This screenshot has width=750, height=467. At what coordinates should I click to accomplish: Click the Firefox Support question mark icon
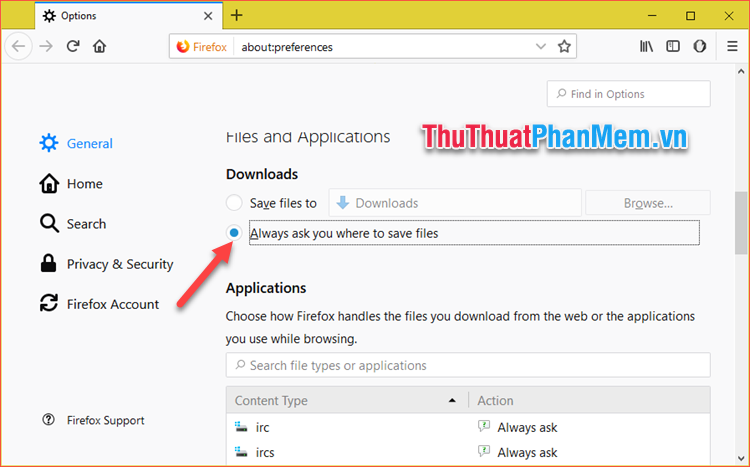48,420
